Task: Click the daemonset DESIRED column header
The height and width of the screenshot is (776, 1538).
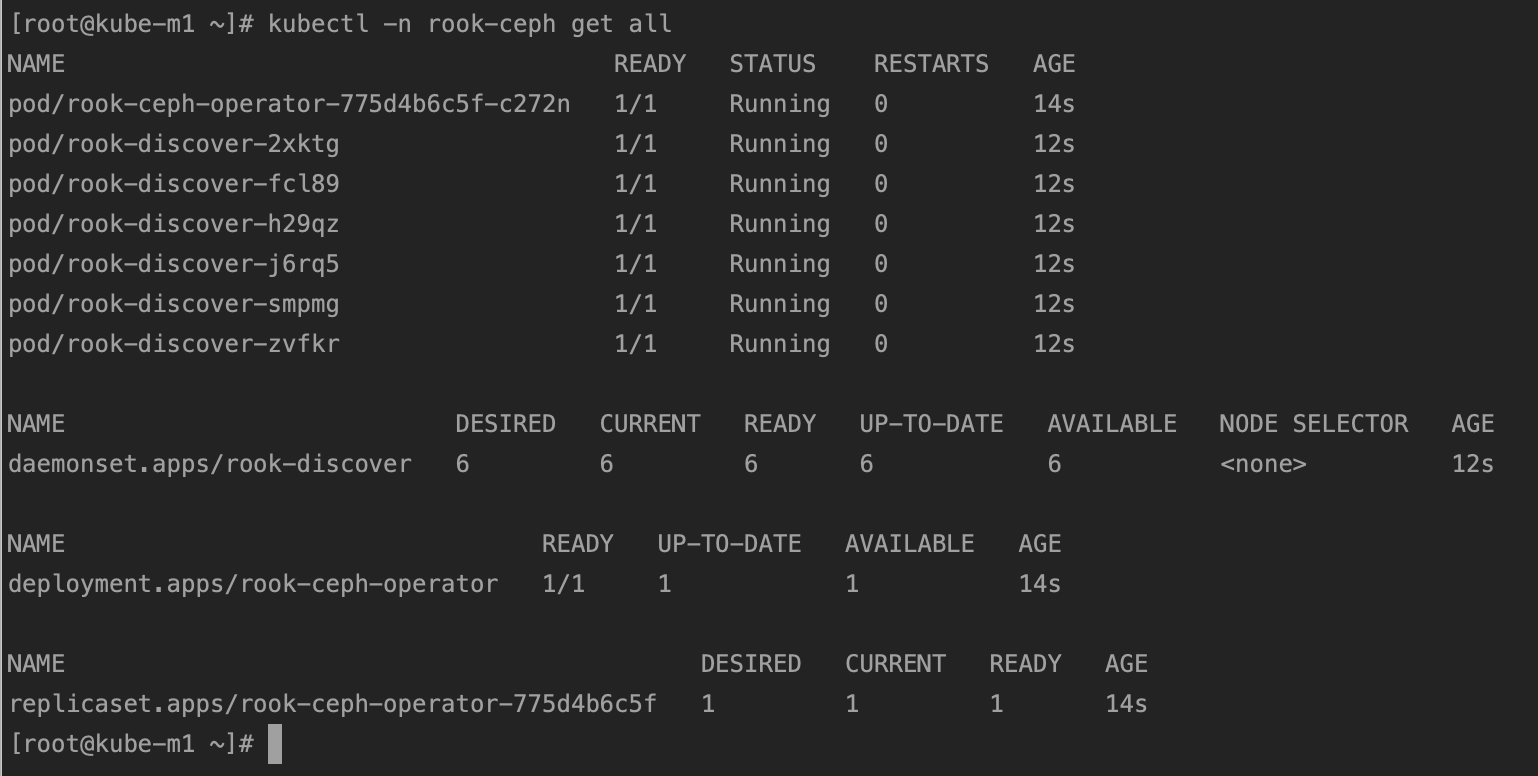Action: click(505, 424)
